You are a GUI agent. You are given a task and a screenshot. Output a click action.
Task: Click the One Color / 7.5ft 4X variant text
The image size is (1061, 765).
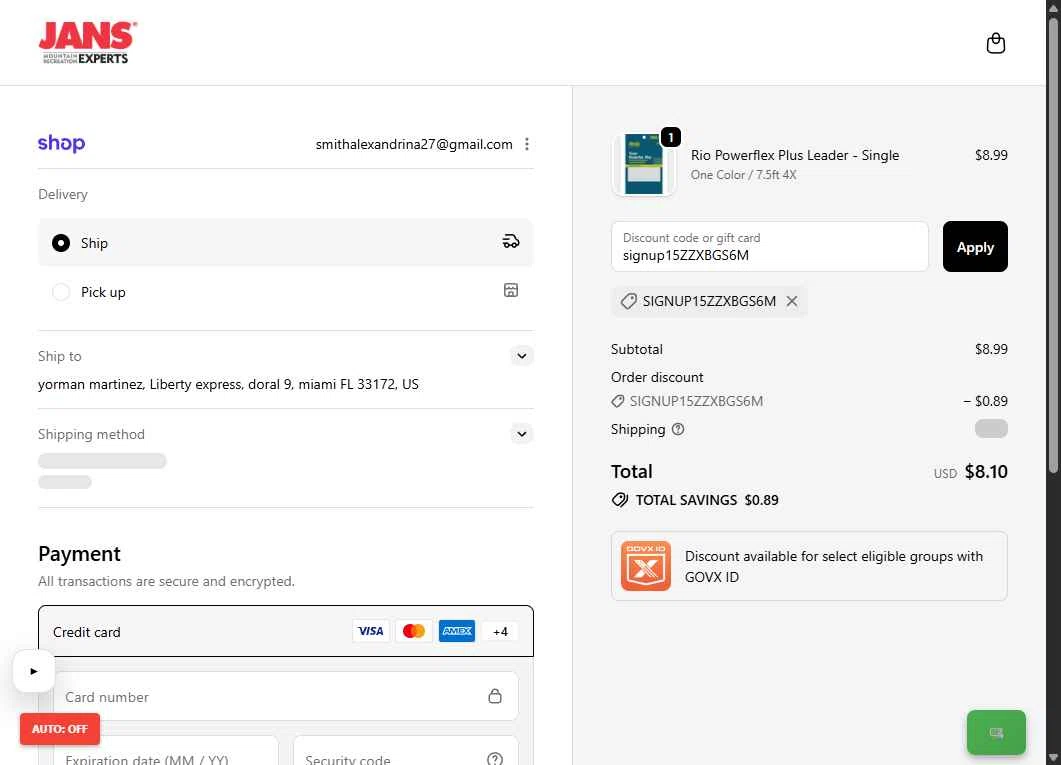pyautogui.click(x=743, y=175)
